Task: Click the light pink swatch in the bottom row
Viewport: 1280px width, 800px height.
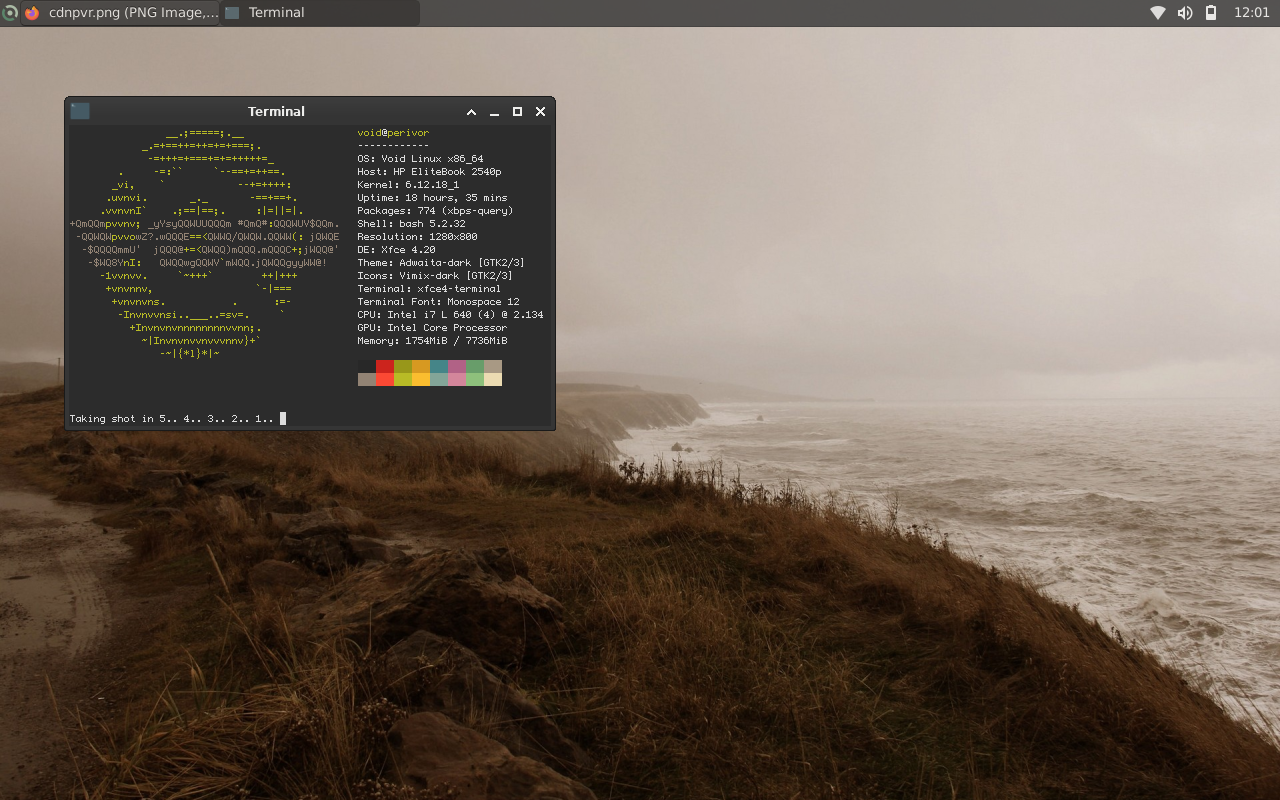Action: click(457, 379)
